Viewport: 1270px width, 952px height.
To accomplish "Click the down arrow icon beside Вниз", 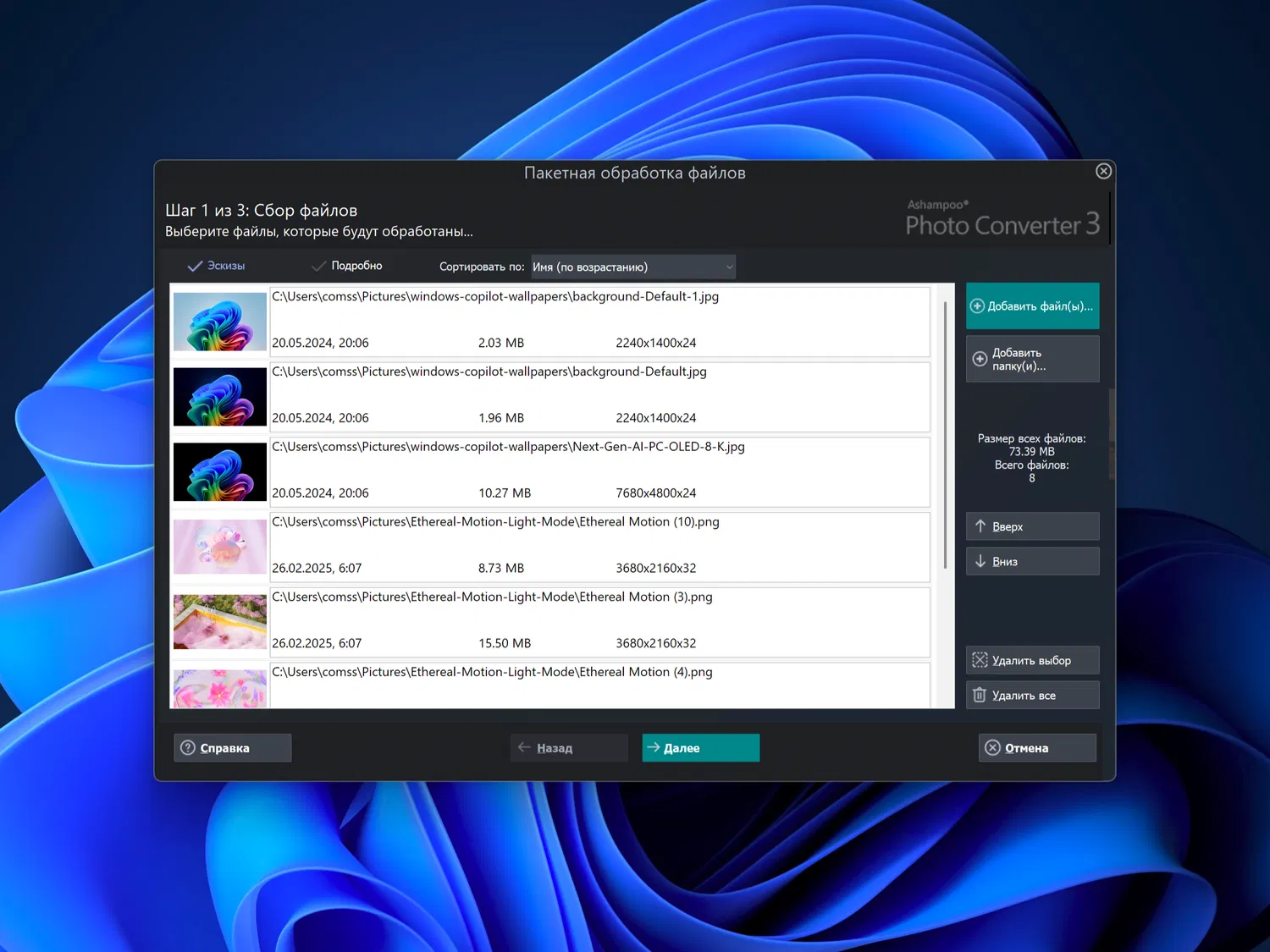I will click(980, 561).
